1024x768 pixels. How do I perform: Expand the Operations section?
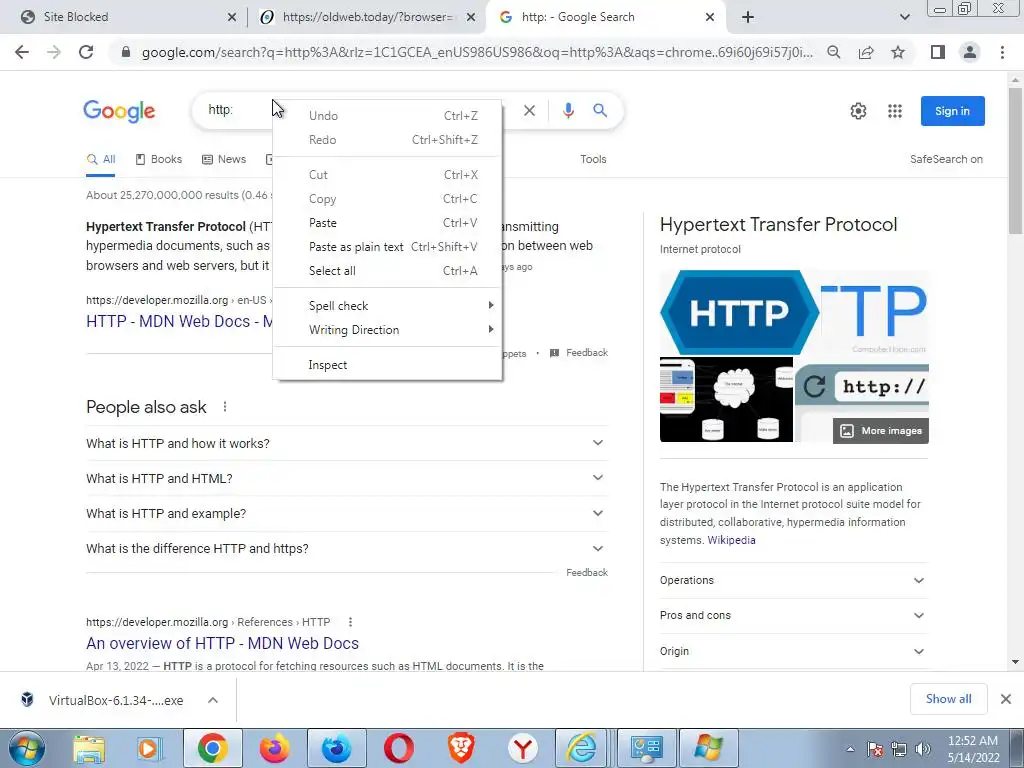[793, 581]
